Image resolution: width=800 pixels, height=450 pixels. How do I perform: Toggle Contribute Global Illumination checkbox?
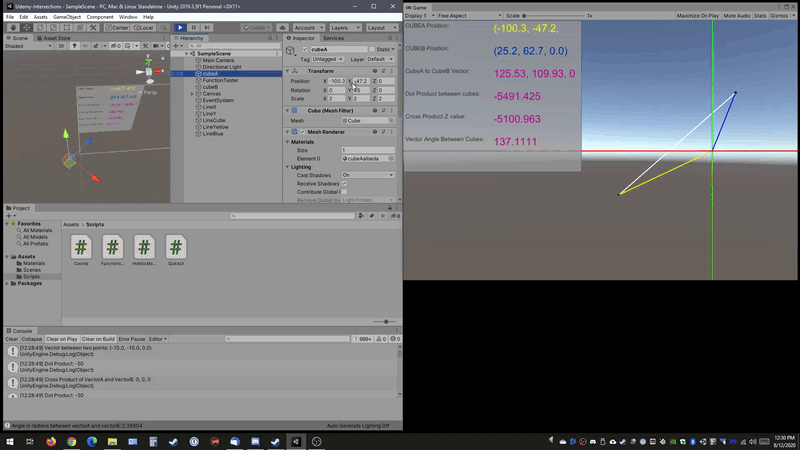pyautogui.click(x=344, y=192)
